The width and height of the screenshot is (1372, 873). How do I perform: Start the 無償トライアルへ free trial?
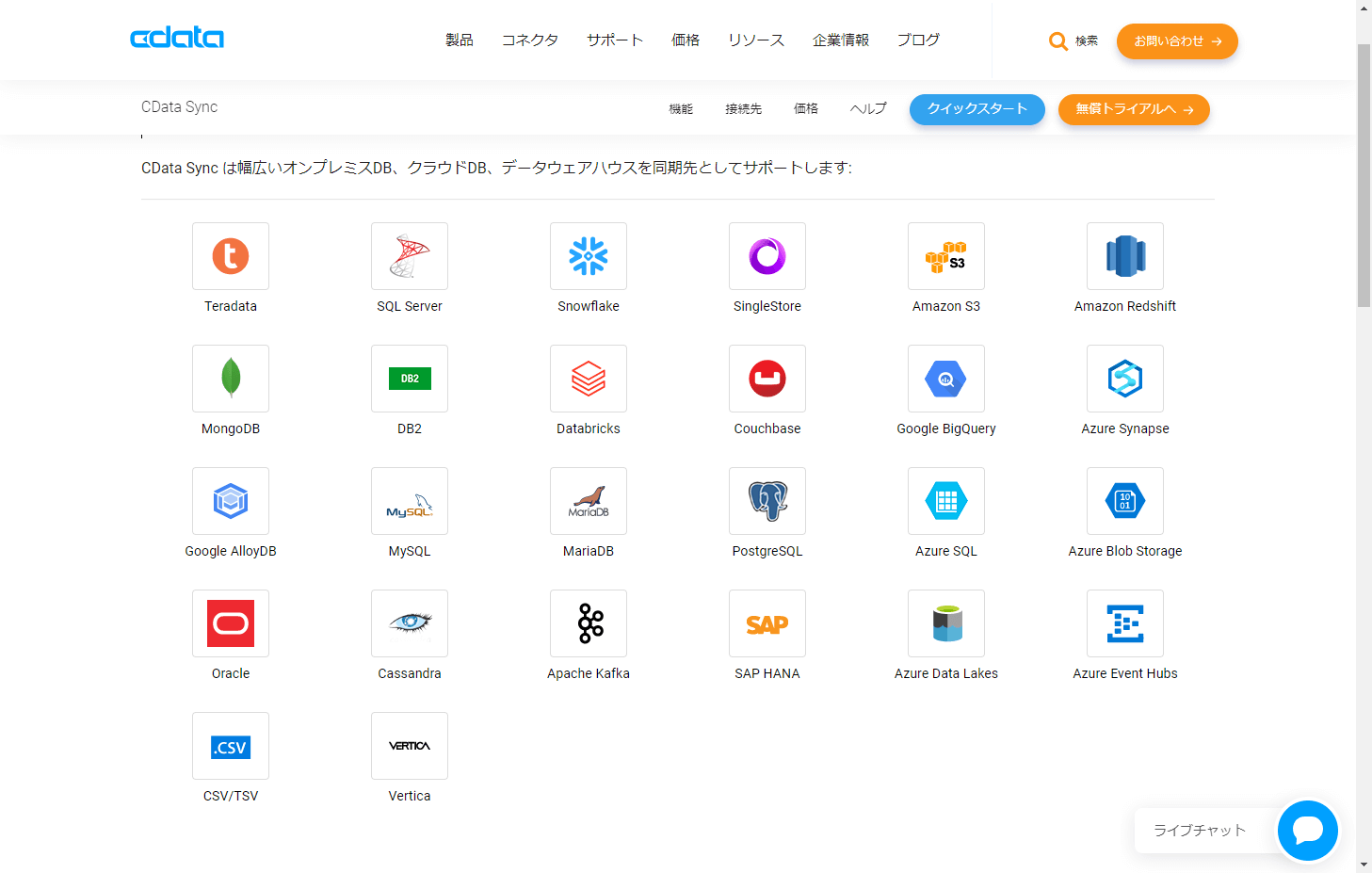[x=1134, y=109]
